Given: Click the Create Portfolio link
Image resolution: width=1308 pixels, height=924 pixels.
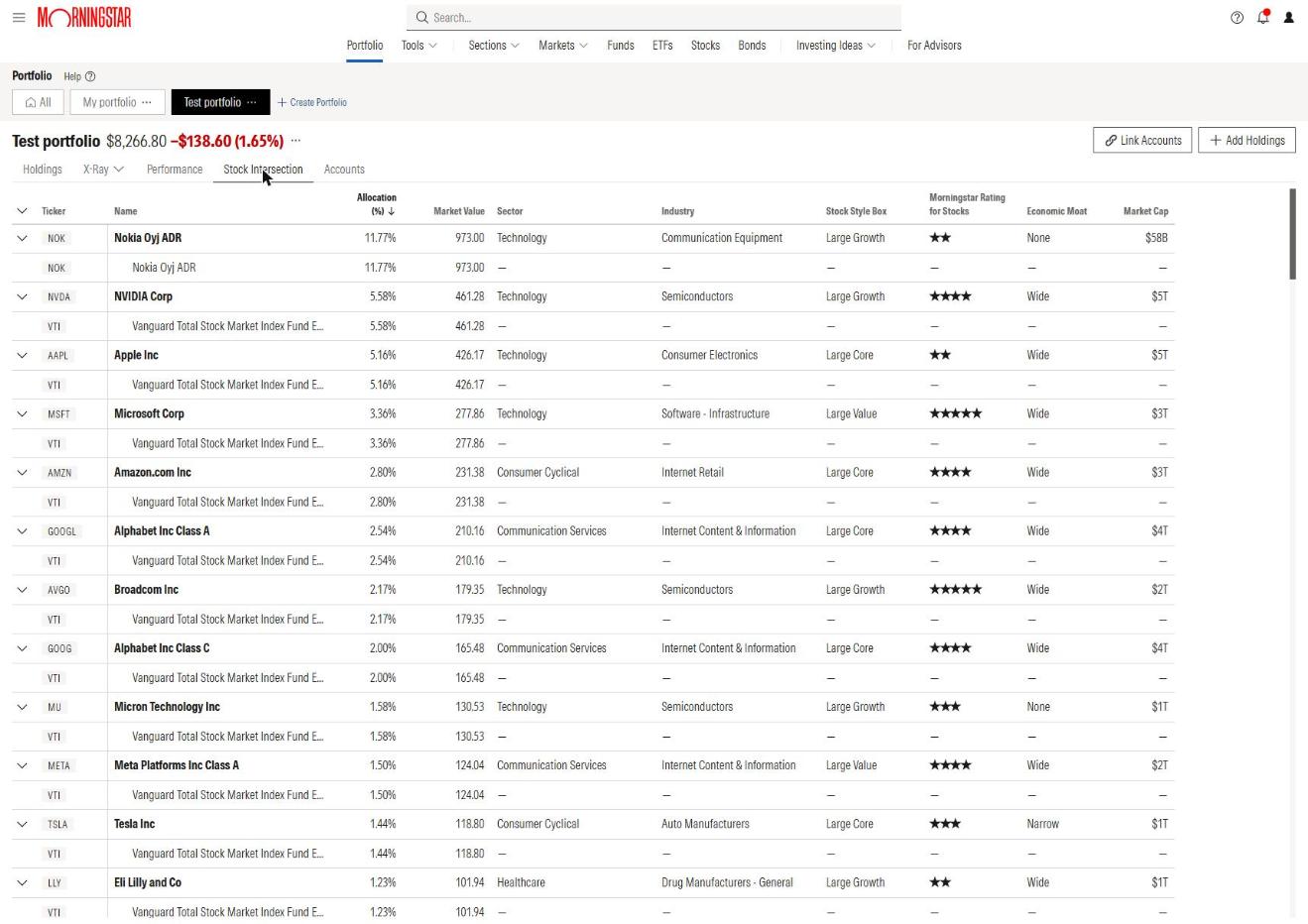Looking at the screenshot, I should (312, 102).
